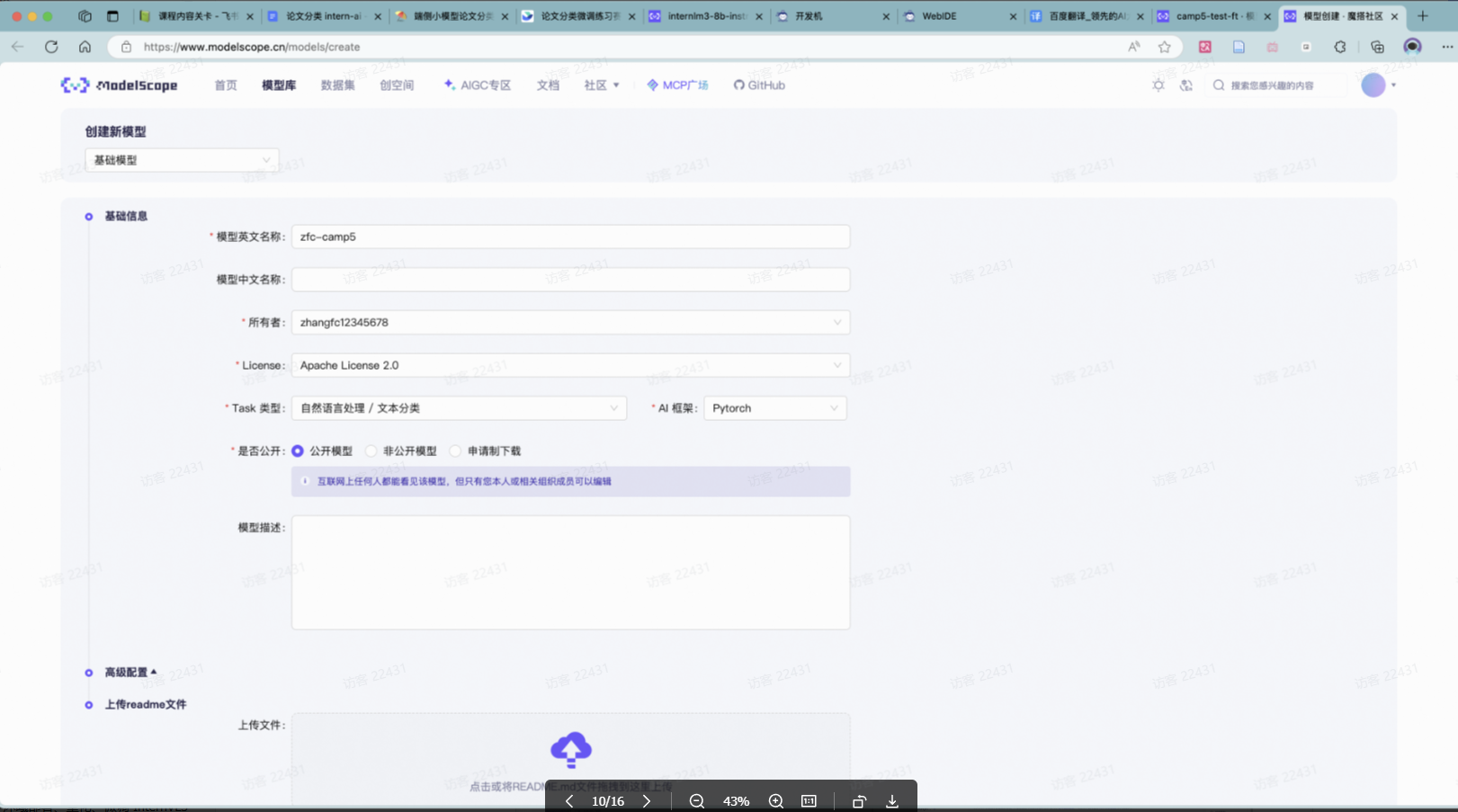Screen dimensions: 1458x812
Task: Click the rotate icon in viewer toolbar
Action: tap(859, 801)
